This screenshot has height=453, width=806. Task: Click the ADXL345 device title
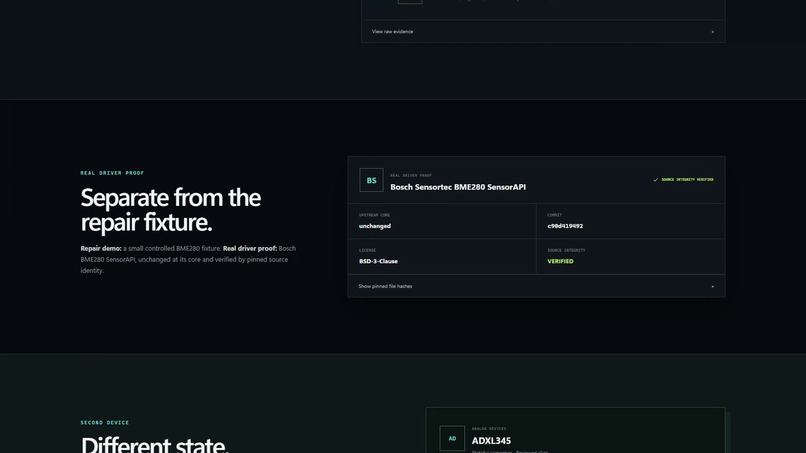pyautogui.click(x=491, y=441)
